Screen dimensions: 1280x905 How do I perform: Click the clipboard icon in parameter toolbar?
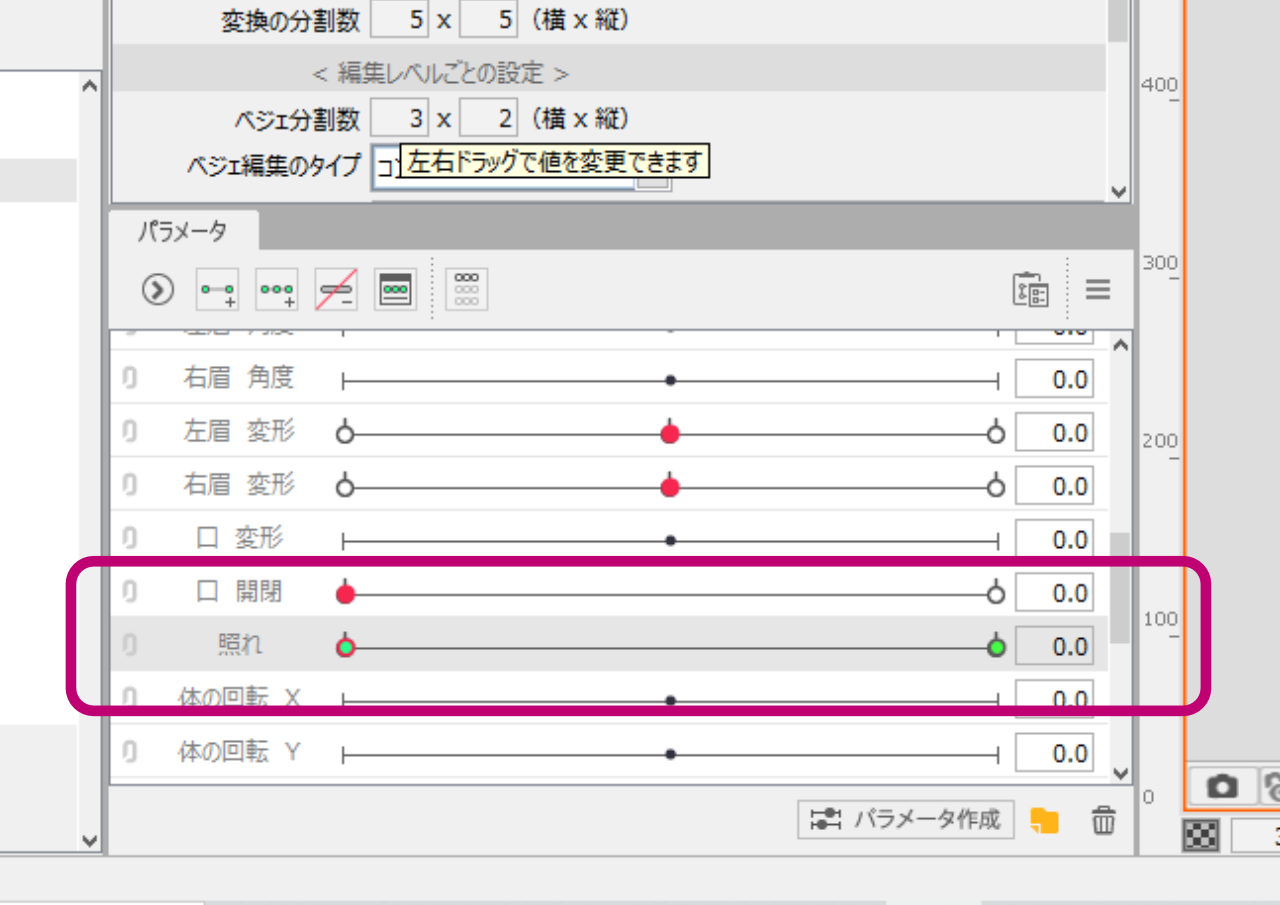[1031, 290]
